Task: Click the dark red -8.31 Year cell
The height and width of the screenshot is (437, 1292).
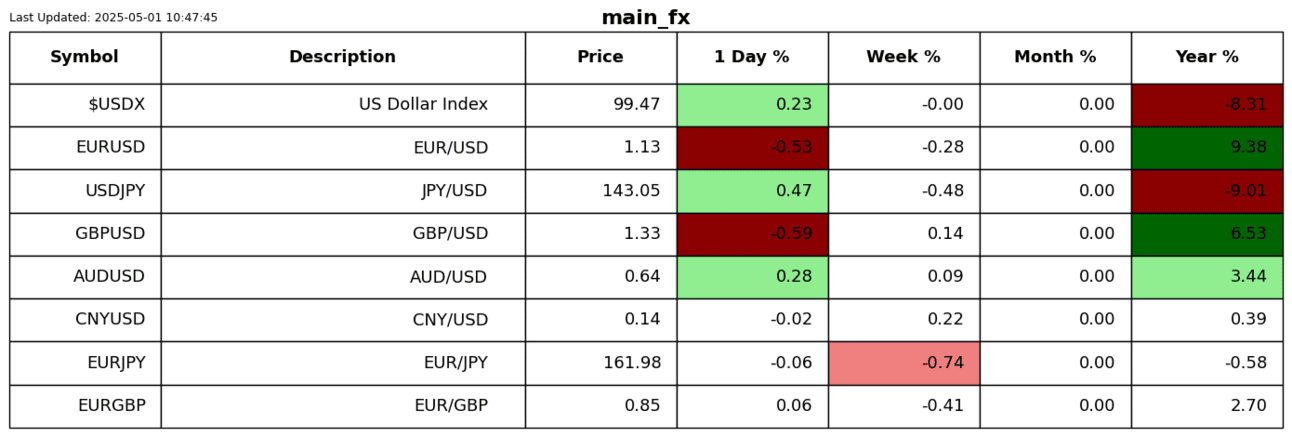Action: click(x=1206, y=104)
